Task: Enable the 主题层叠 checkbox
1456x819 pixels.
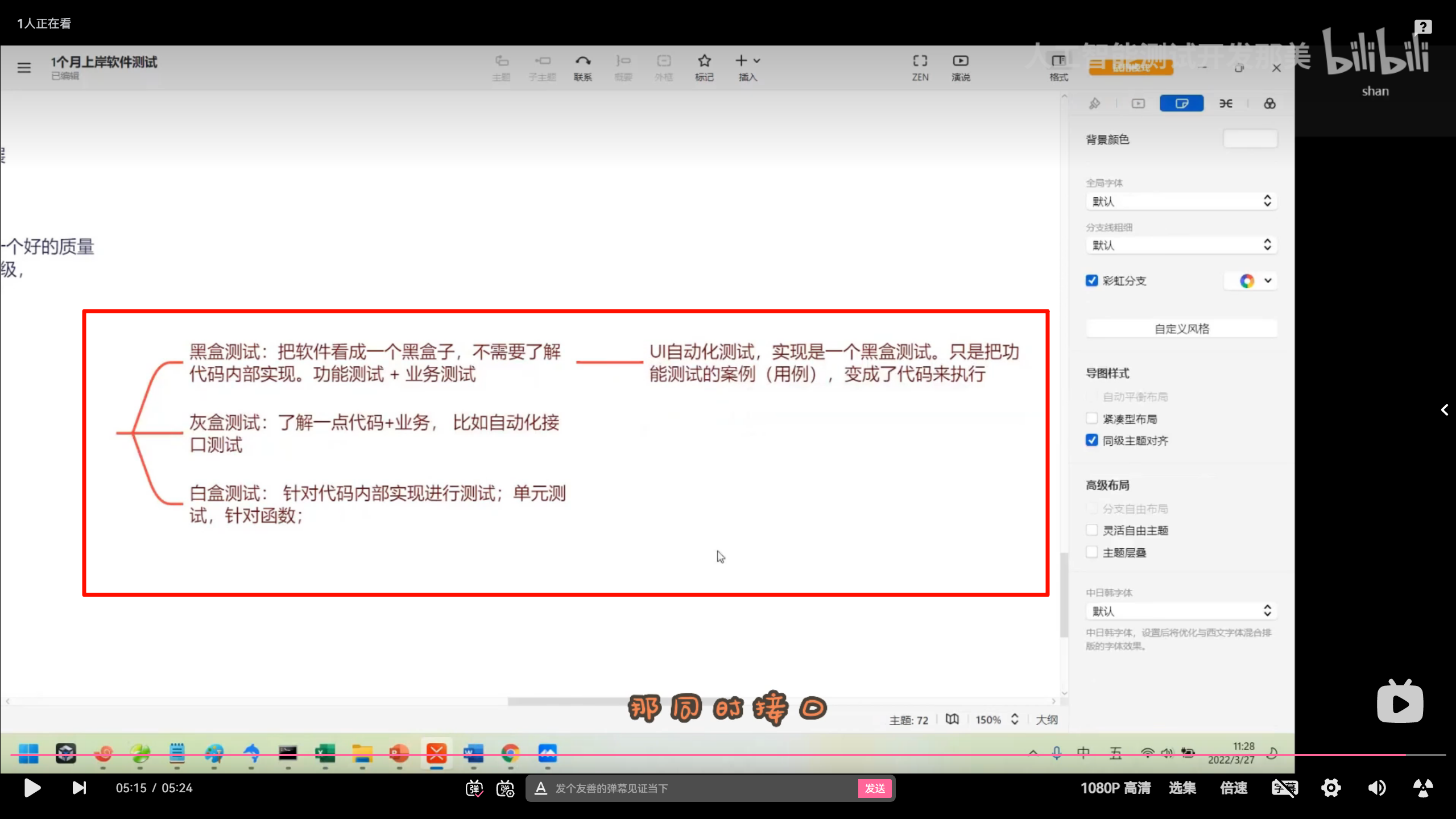Action: (1091, 552)
